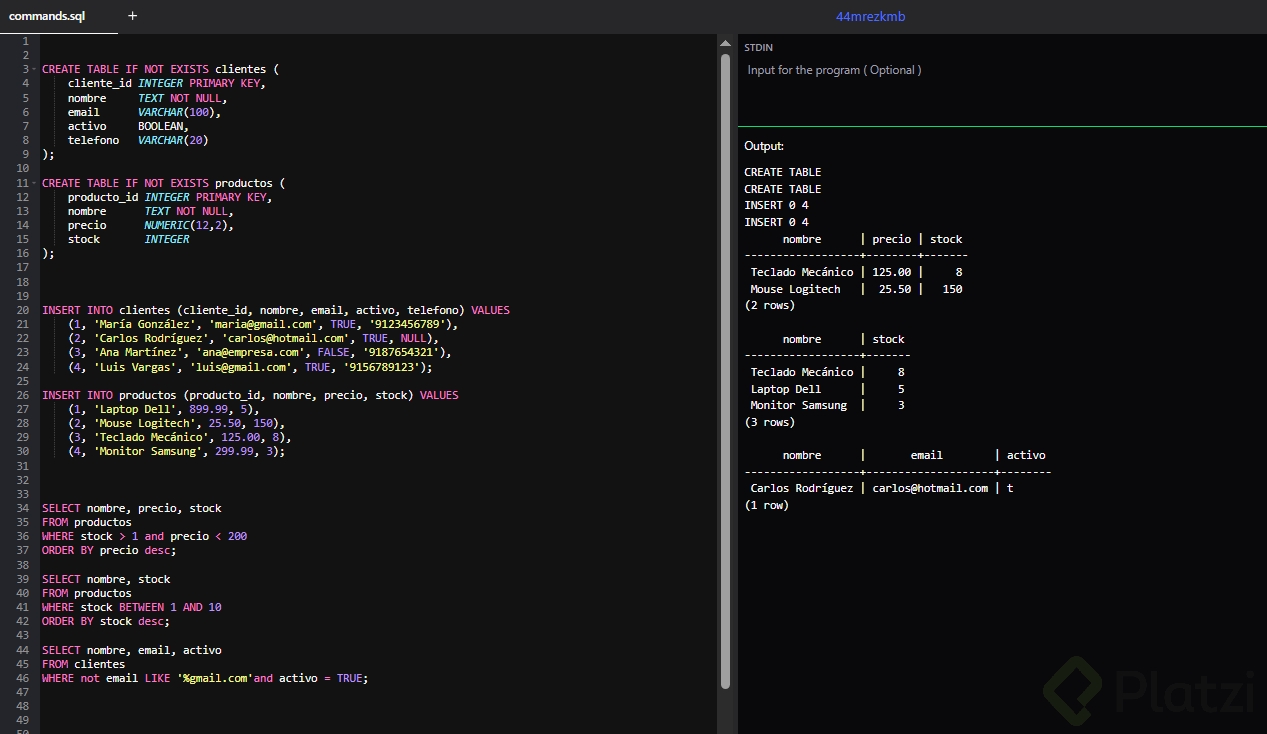Select line number 1 in gutter
Screen dimensions: 1267x734
tap(24, 41)
